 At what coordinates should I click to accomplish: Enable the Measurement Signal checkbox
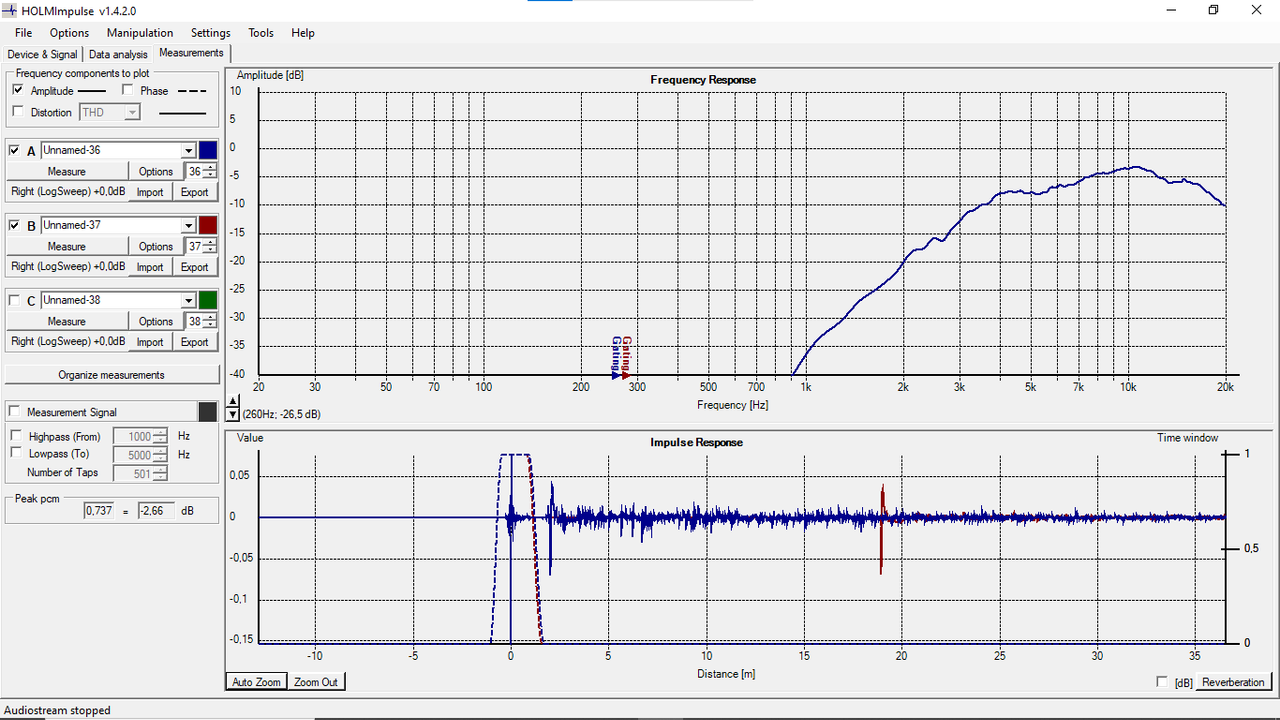pos(14,412)
